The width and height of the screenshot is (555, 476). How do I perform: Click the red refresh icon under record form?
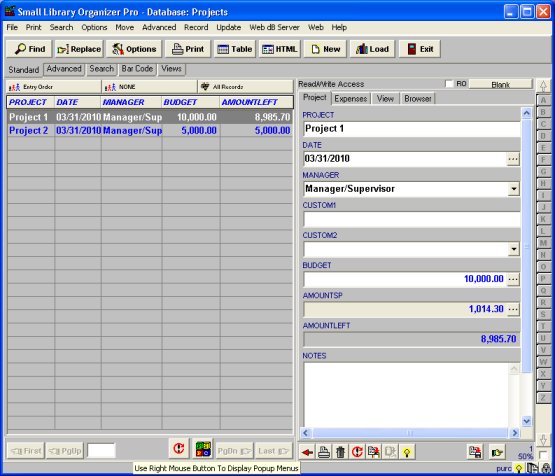coord(357,452)
